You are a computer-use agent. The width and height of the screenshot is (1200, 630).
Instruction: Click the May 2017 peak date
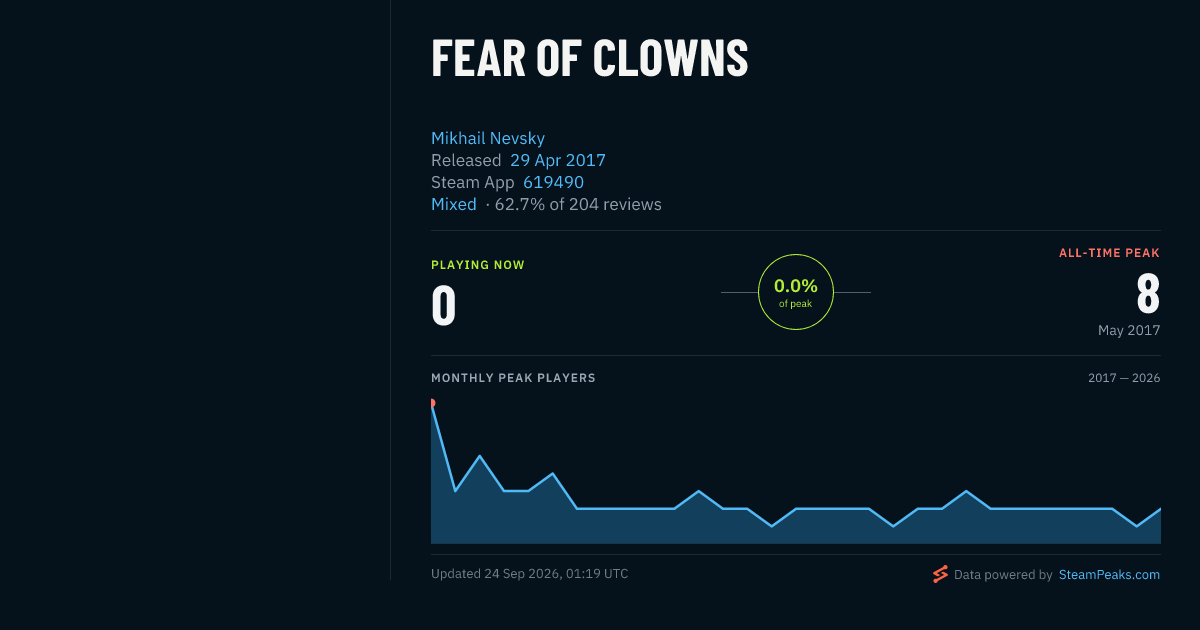1129,330
